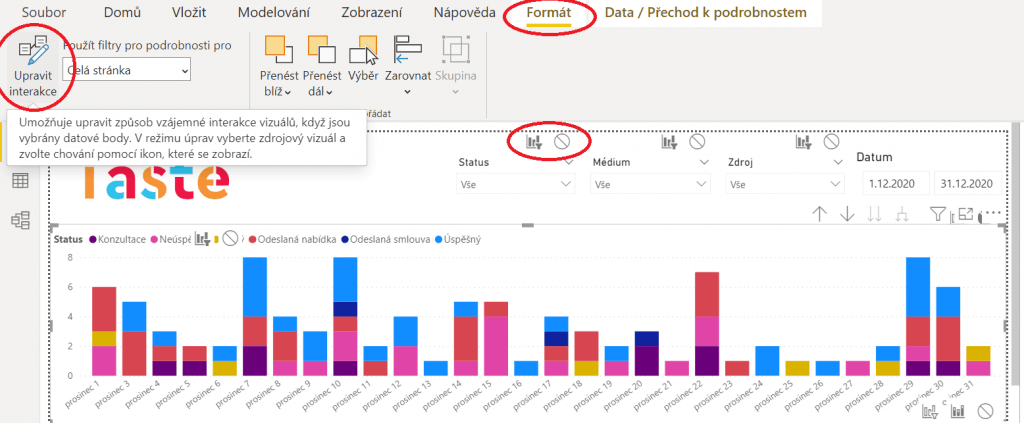Click the Úspěšný legend color marker

click(x=446, y=240)
